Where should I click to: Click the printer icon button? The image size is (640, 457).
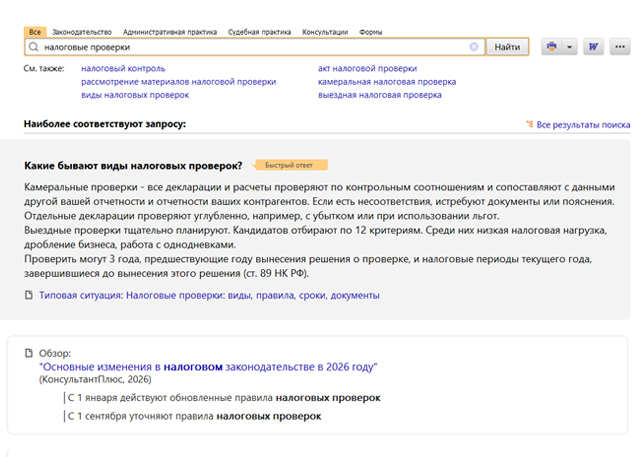coord(551,47)
